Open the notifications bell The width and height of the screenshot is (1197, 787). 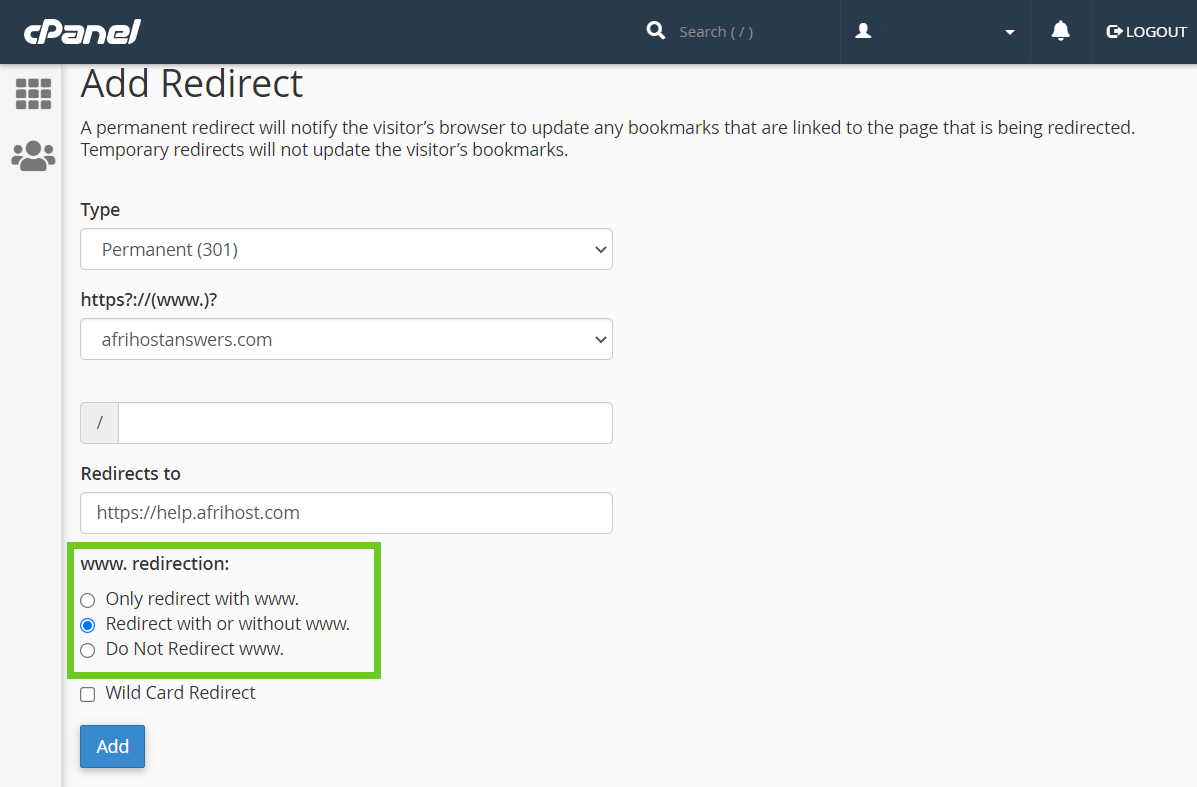pos(1060,31)
